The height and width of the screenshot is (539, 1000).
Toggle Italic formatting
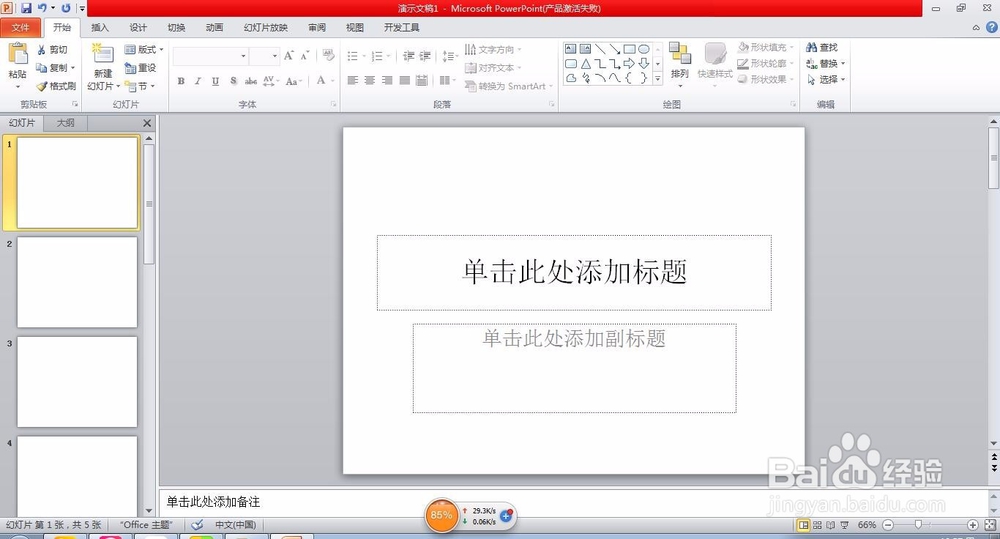(x=198, y=81)
